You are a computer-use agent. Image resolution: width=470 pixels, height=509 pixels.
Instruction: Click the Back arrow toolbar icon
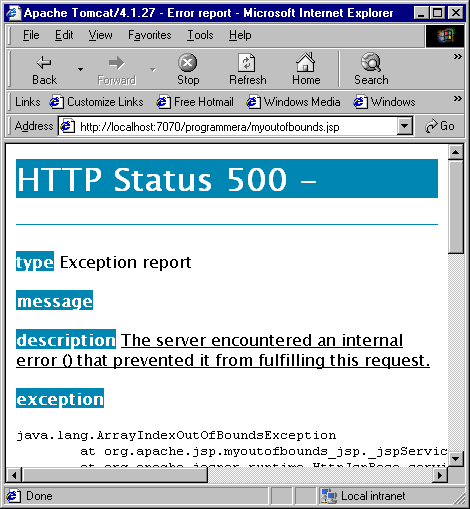[x=44, y=63]
